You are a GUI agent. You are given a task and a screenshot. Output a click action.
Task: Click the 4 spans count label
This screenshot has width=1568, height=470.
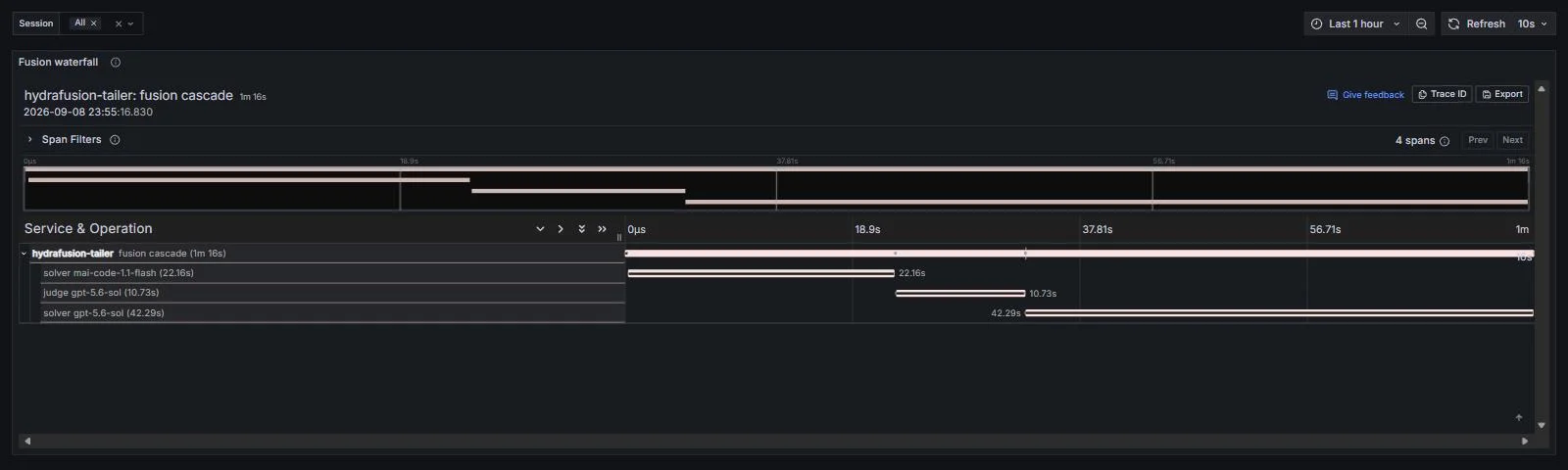click(x=1414, y=141)
